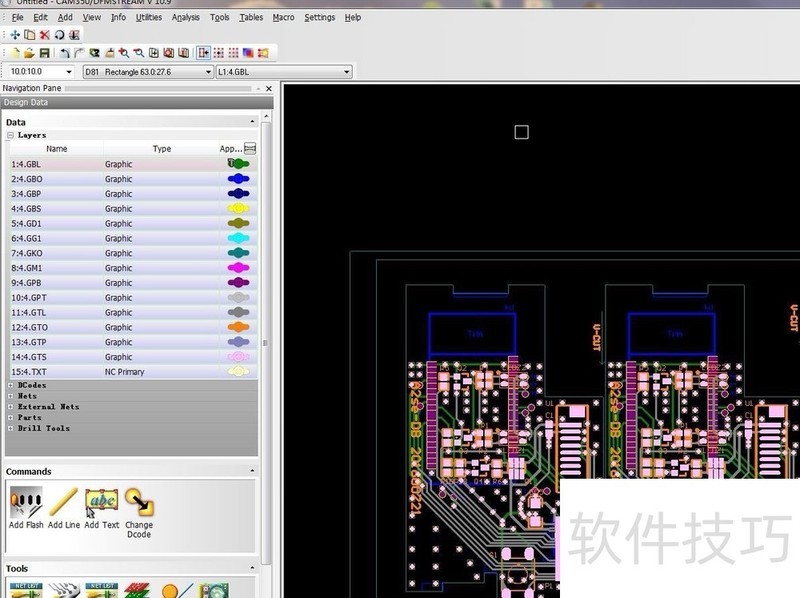Click the Open folder toolbar icon
This screenshot has width=800, height=598.
click(x=30, y=53)
